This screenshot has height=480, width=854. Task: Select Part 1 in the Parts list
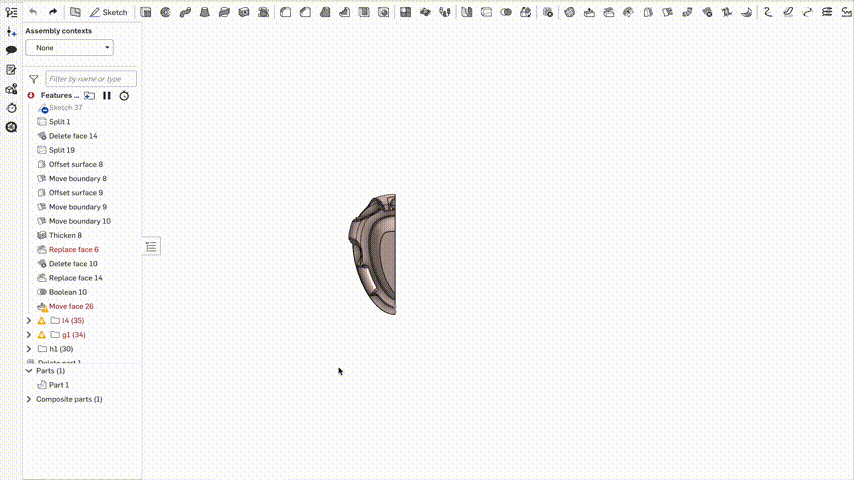point(59,385)
